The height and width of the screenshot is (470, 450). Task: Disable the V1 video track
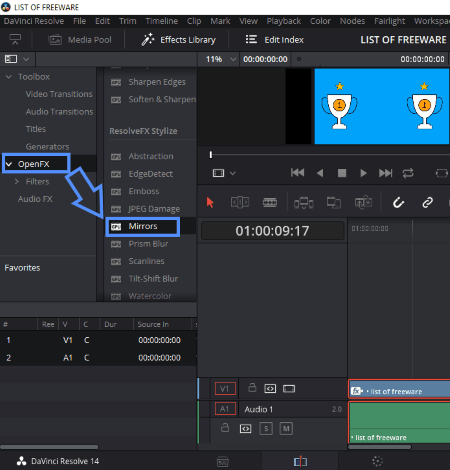[289, 389]
